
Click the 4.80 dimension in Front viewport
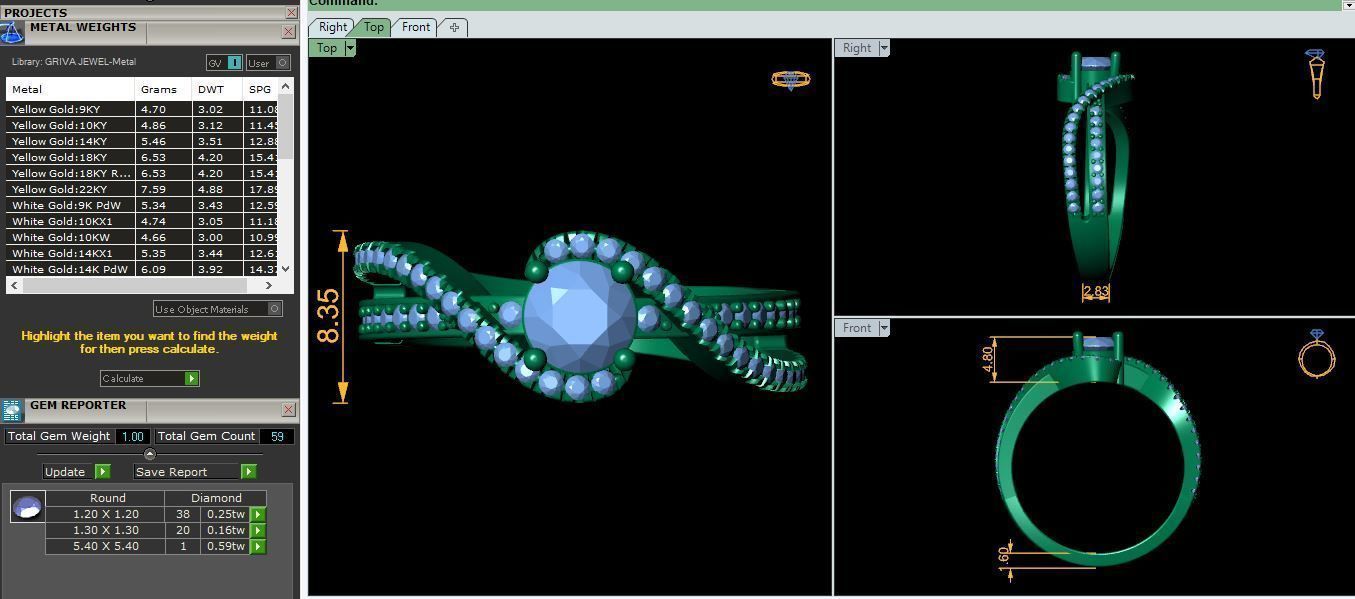[x=988, y=358]
